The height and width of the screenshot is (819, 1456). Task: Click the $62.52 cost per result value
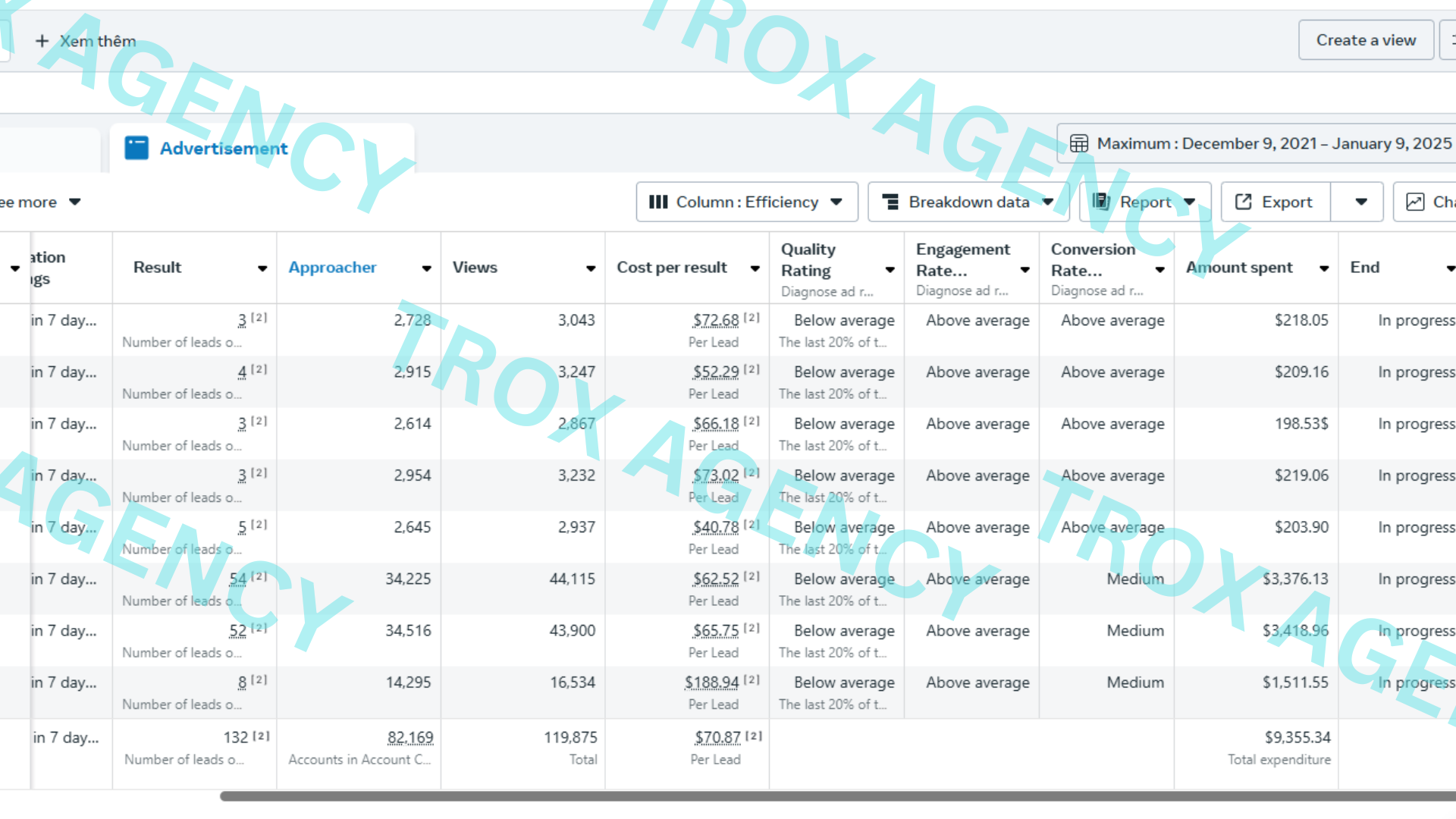tap(716, 579)
